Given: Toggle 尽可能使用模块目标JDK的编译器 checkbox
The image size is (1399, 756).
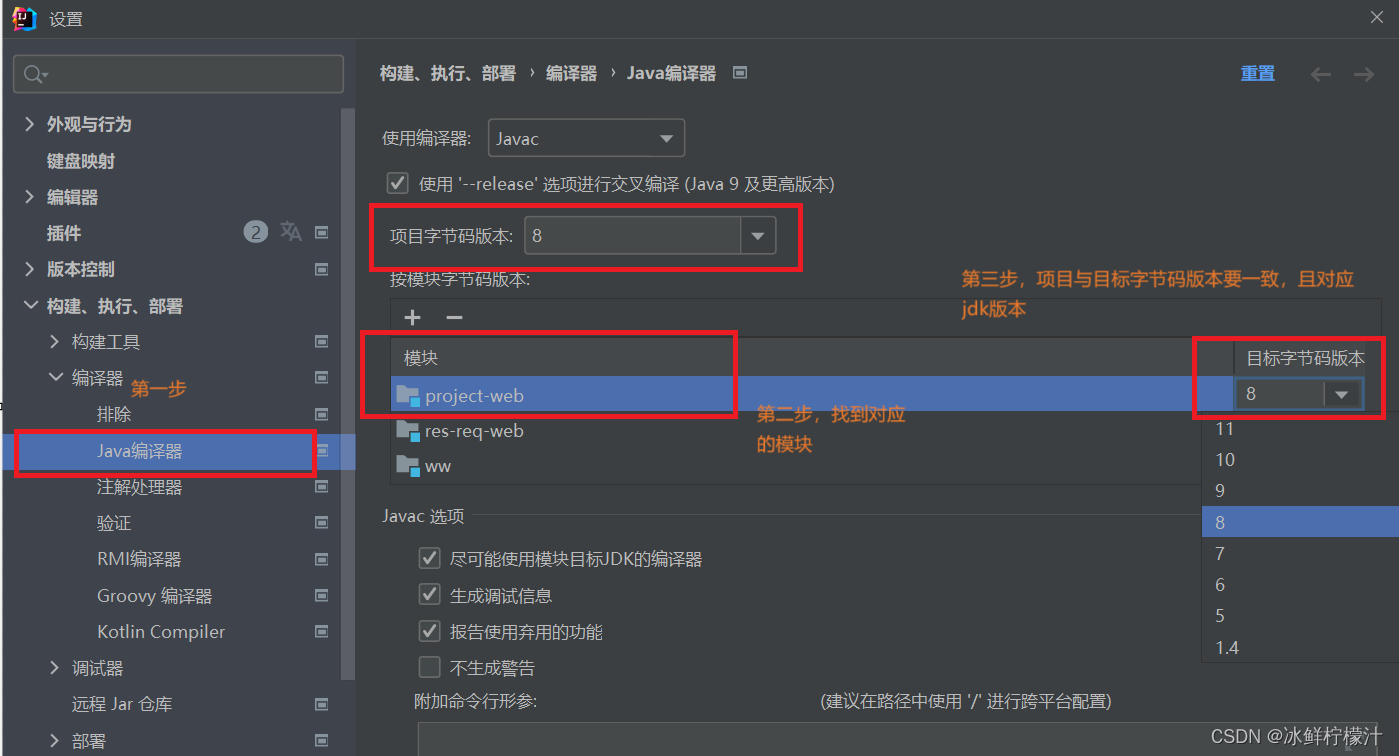Looking at the screenshot, I should 429,558.
